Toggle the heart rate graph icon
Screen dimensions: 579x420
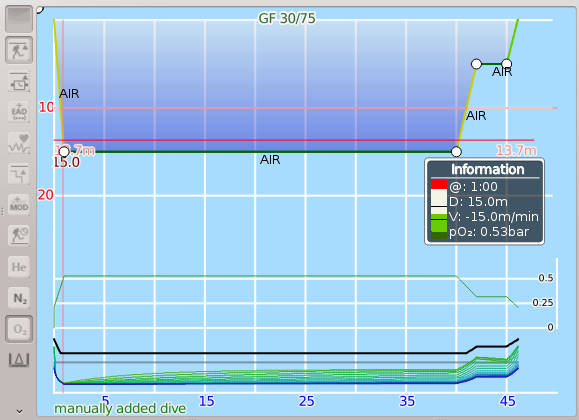(19, 143)
